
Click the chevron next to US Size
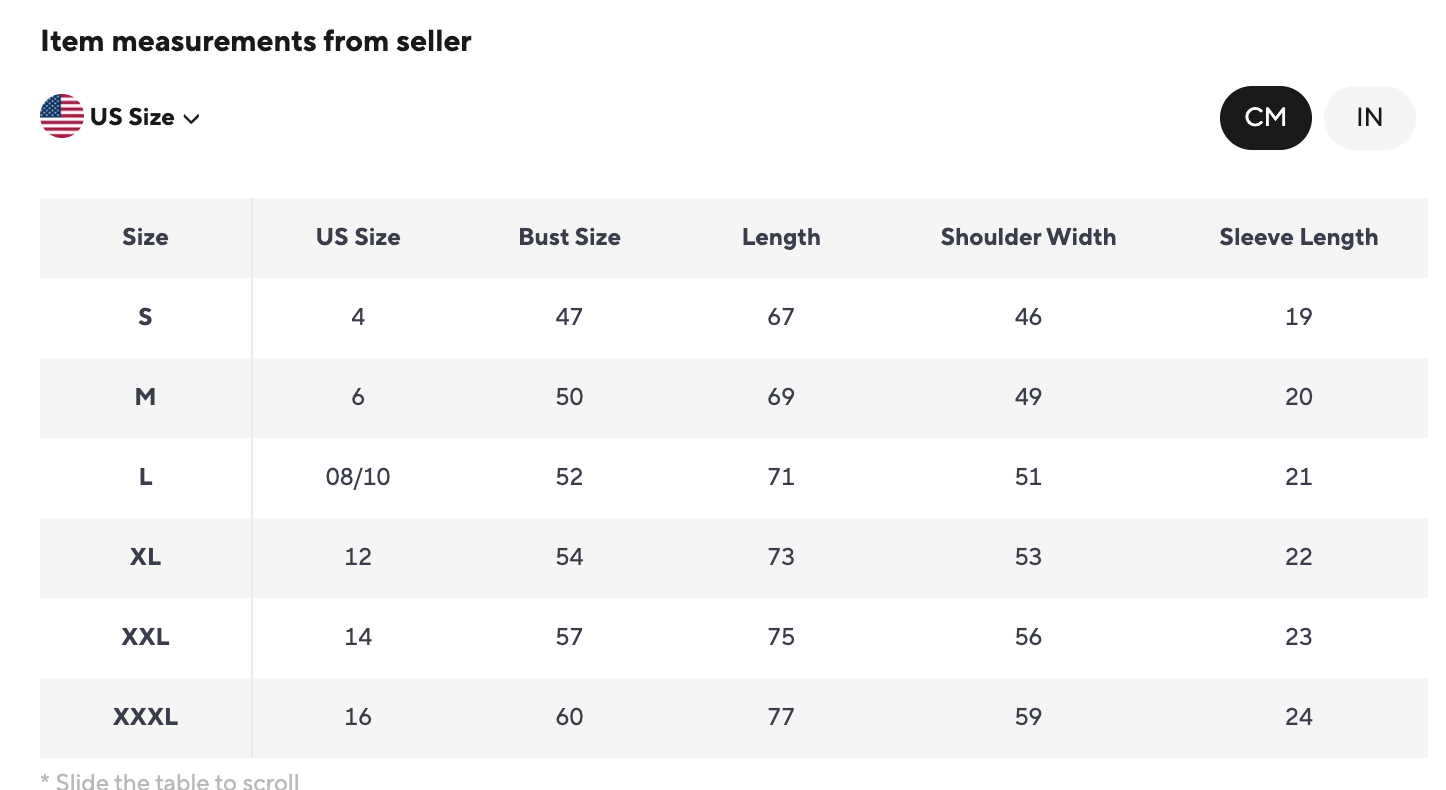click(x=192, y=118)
